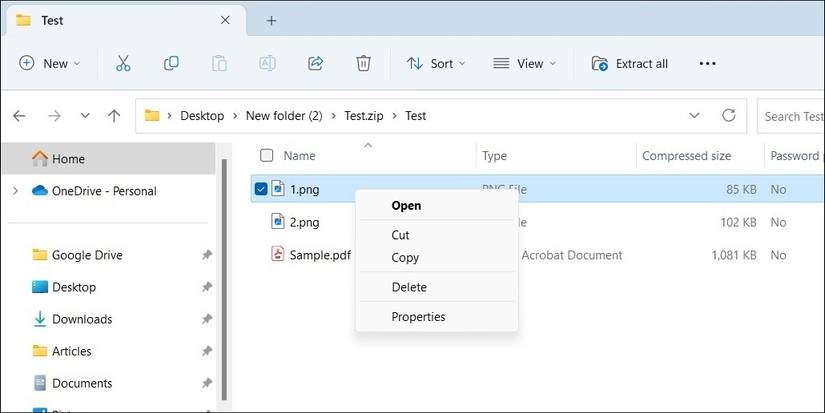825x413 pixels.
Task: Click chevron after Desktop in breadcrumb
Action: (235, 116)
